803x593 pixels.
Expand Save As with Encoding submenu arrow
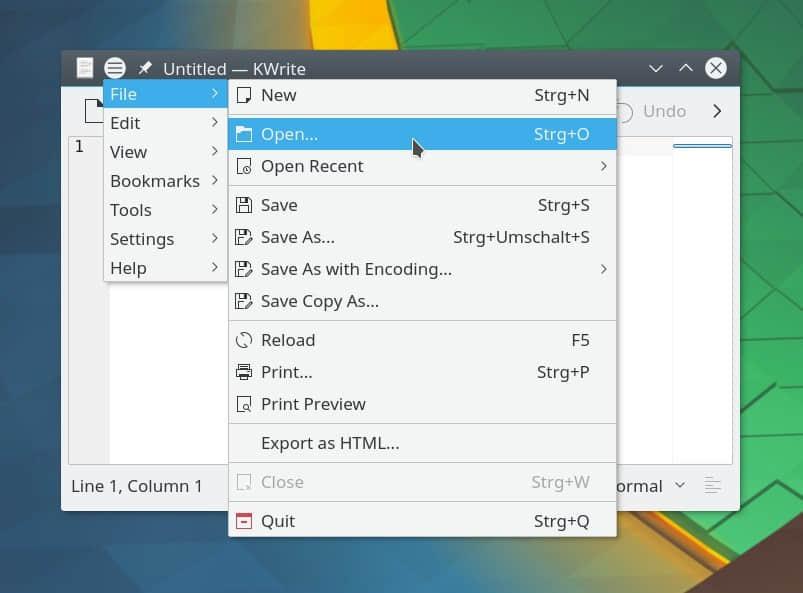coord(603,269)
